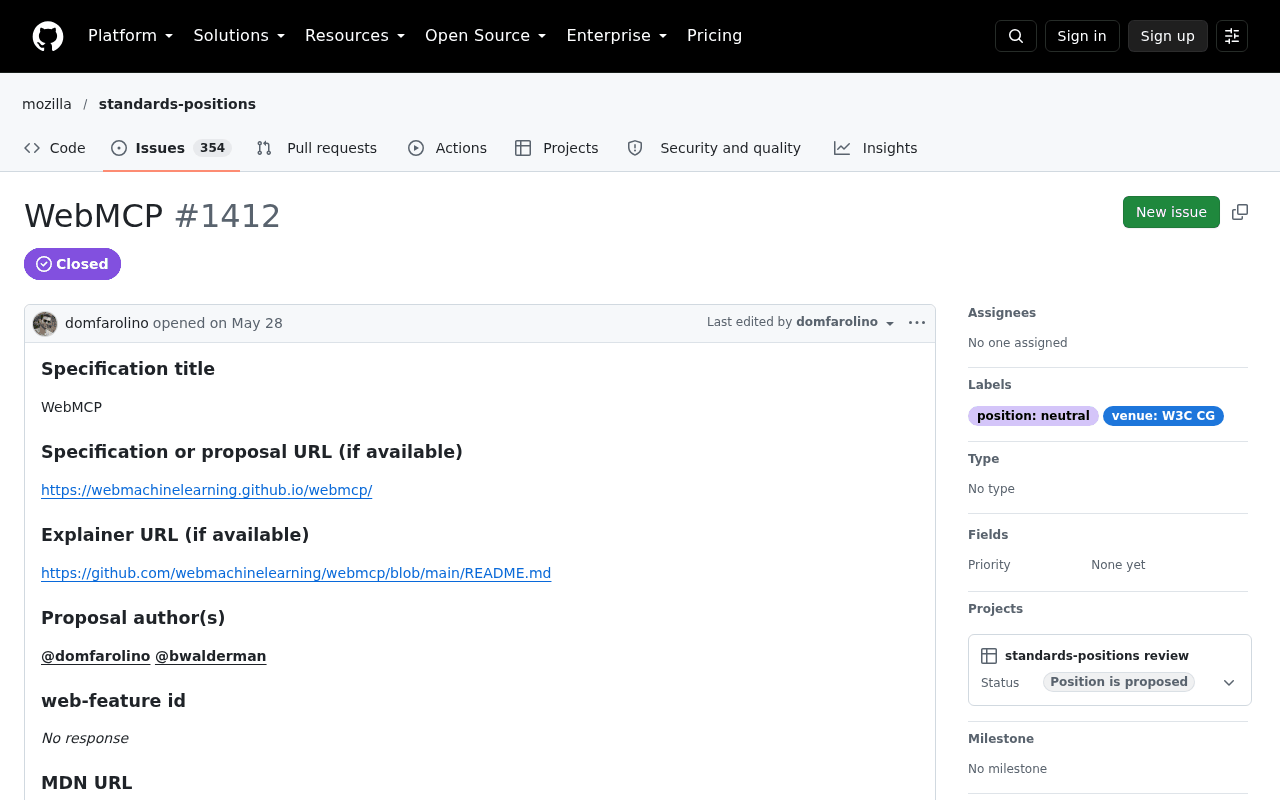Open the standards-positions repository link

[177, 104]
